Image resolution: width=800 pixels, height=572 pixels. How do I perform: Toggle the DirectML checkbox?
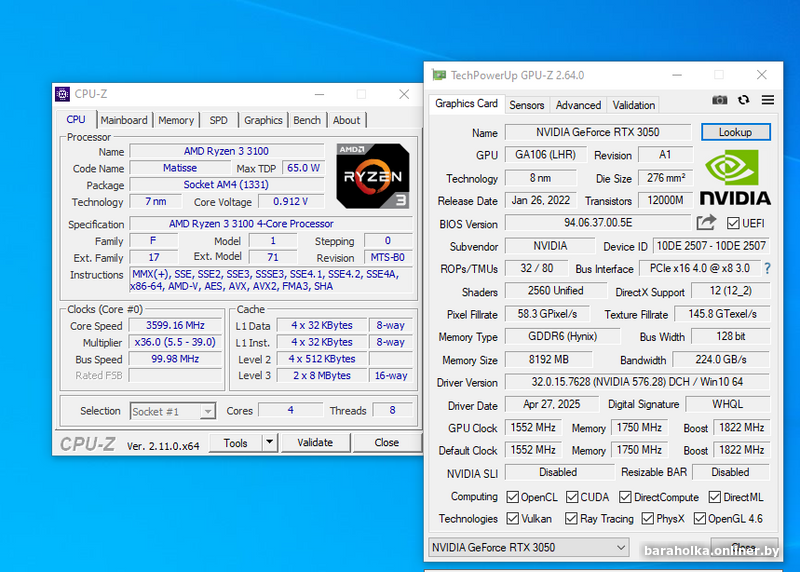point(714,497)
